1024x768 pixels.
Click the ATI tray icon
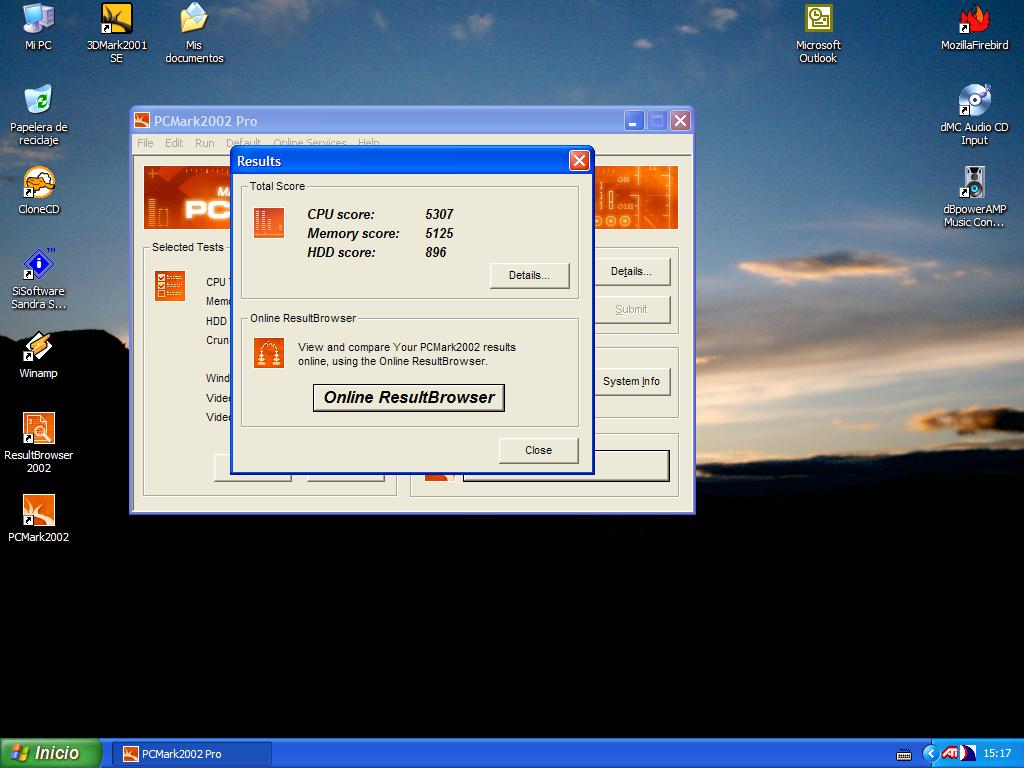pos(949,753)
